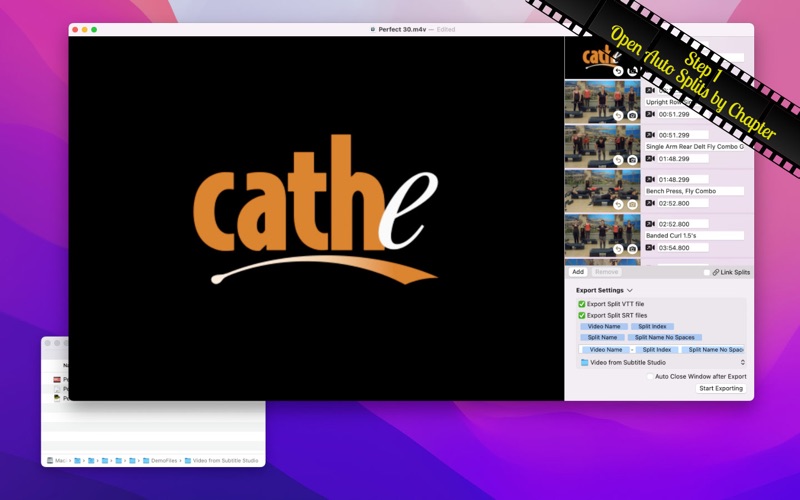
Task: Click the Start Exporting button
Action: tap(721, 388)
